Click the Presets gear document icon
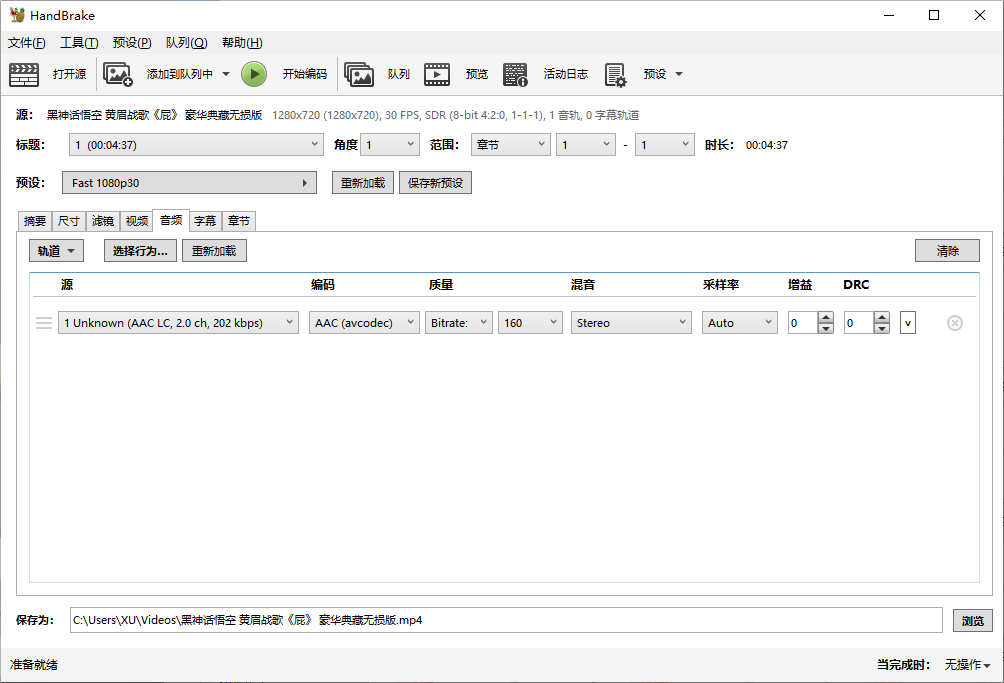The image size is (1004, 683). (615, 74)
